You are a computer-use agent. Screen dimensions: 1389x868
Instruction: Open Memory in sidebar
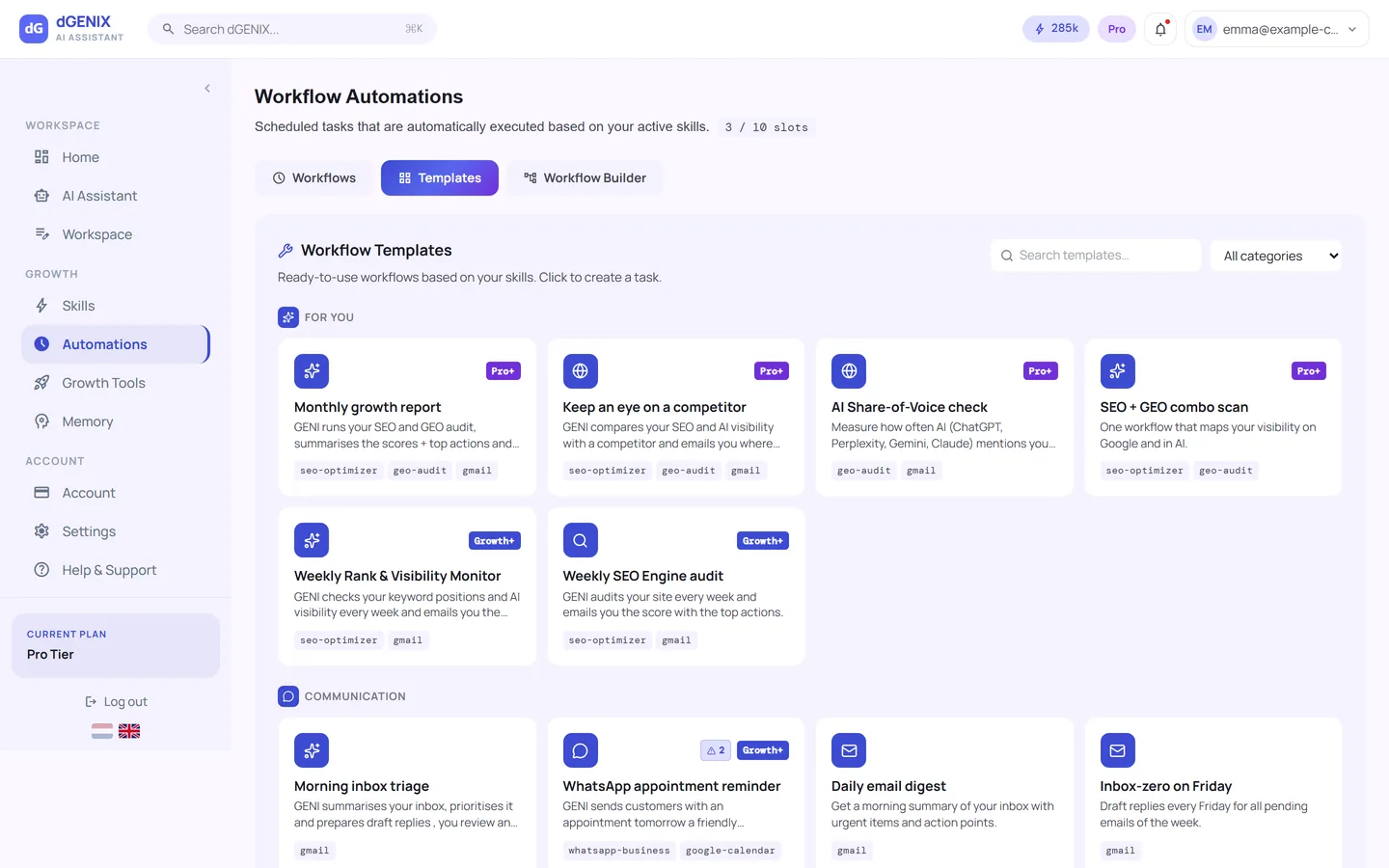(115, 421)
